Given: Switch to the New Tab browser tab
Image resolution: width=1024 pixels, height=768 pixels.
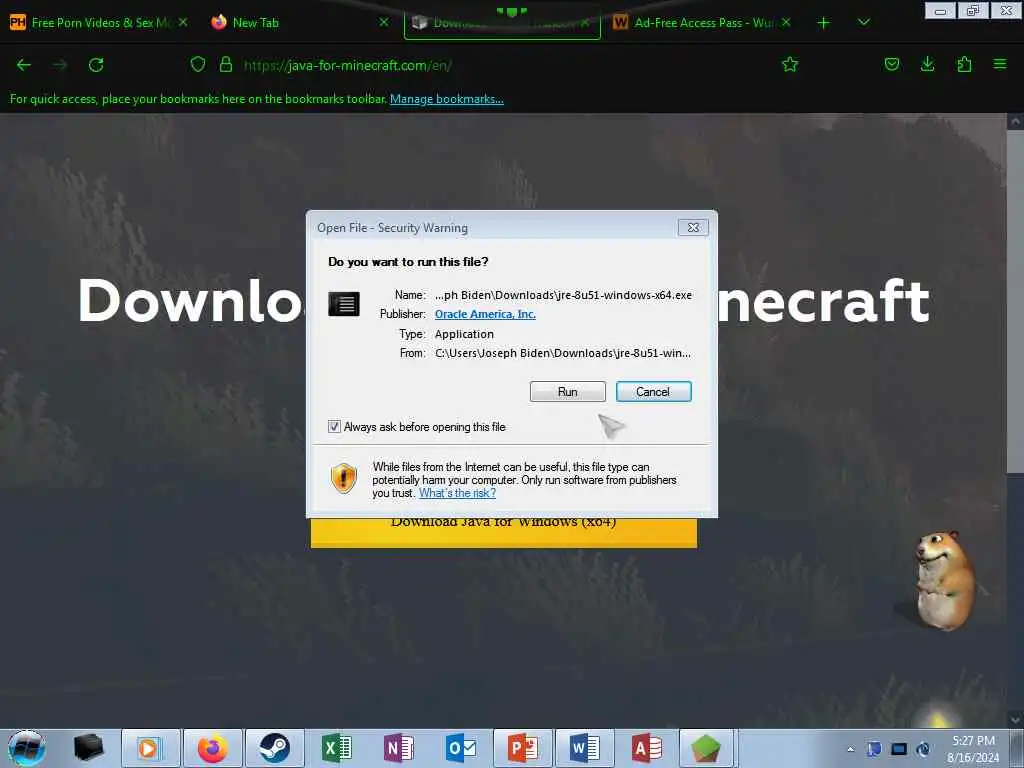Looking at the screenshot, I should (x=298, y=23).
